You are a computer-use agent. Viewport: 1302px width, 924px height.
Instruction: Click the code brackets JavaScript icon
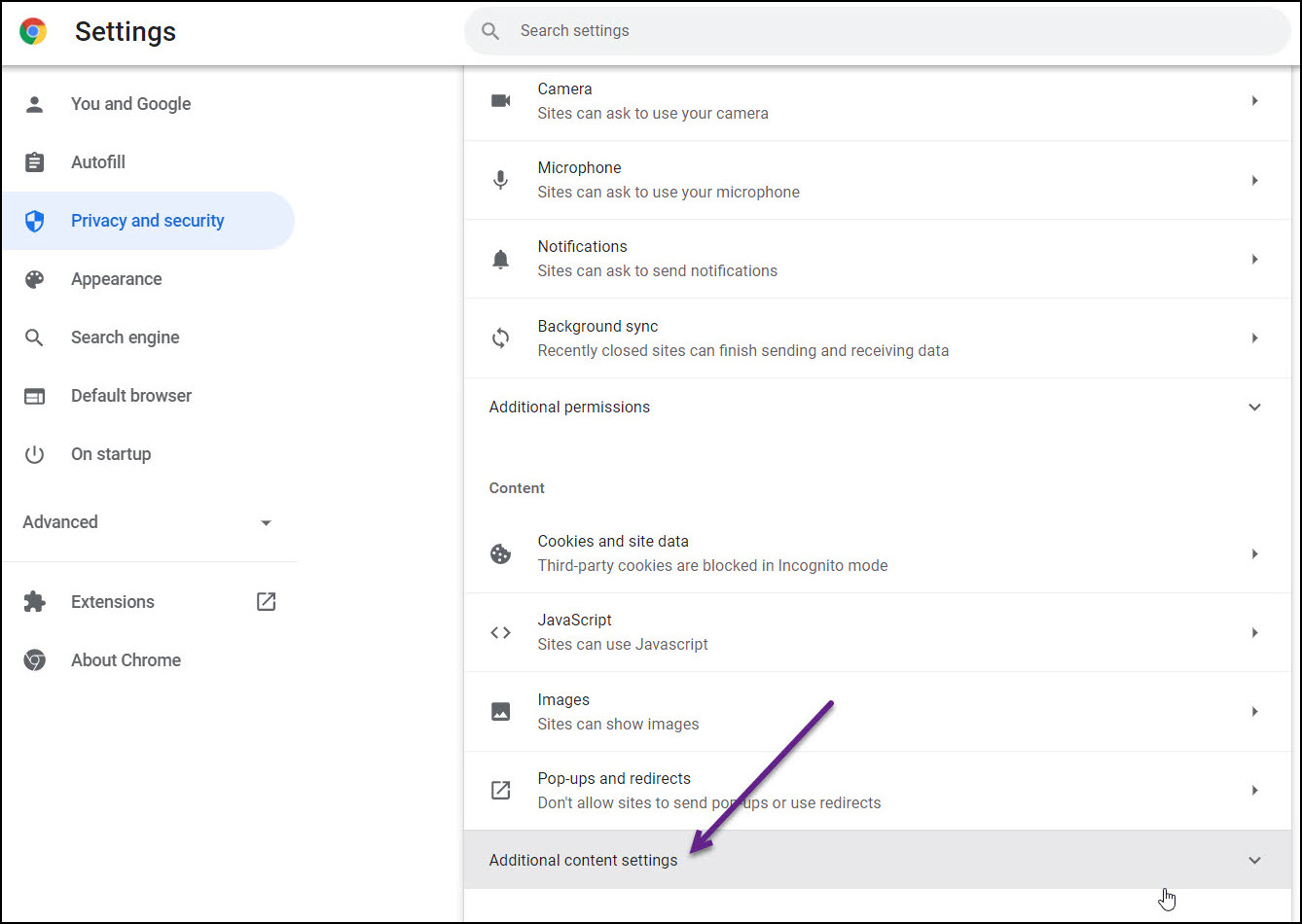500,632
